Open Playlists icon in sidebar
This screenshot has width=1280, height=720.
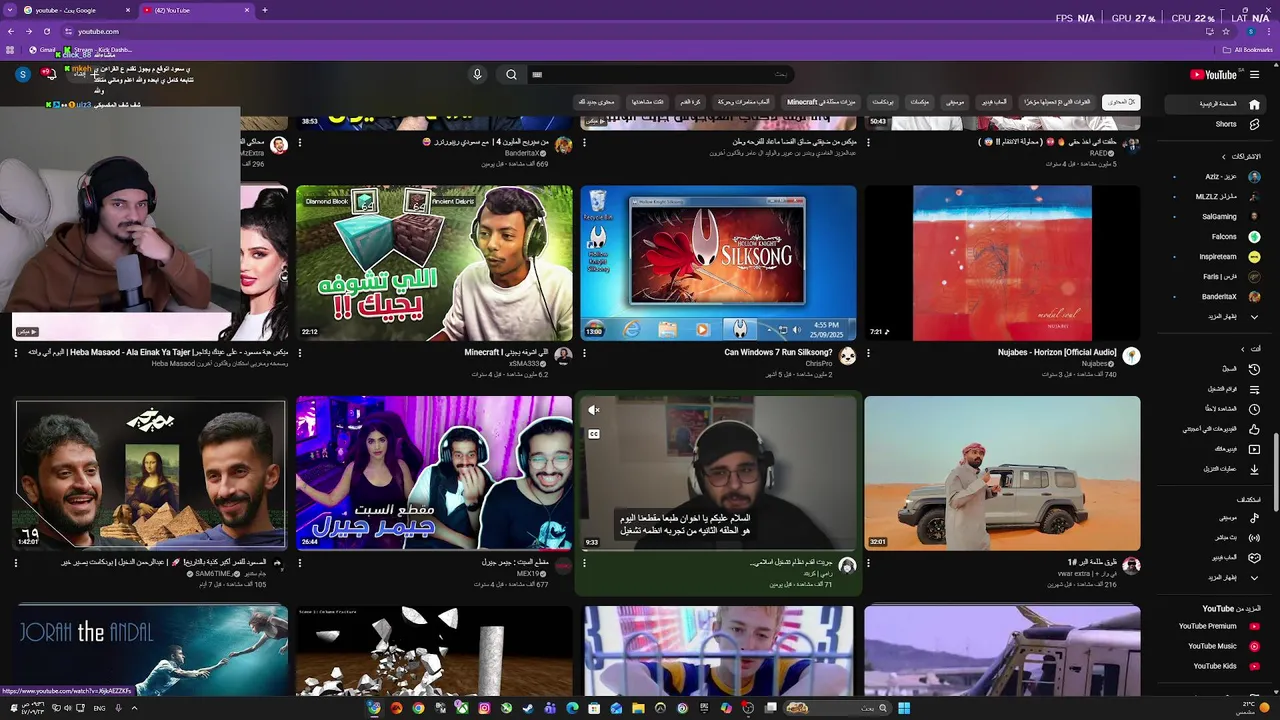1254,389
